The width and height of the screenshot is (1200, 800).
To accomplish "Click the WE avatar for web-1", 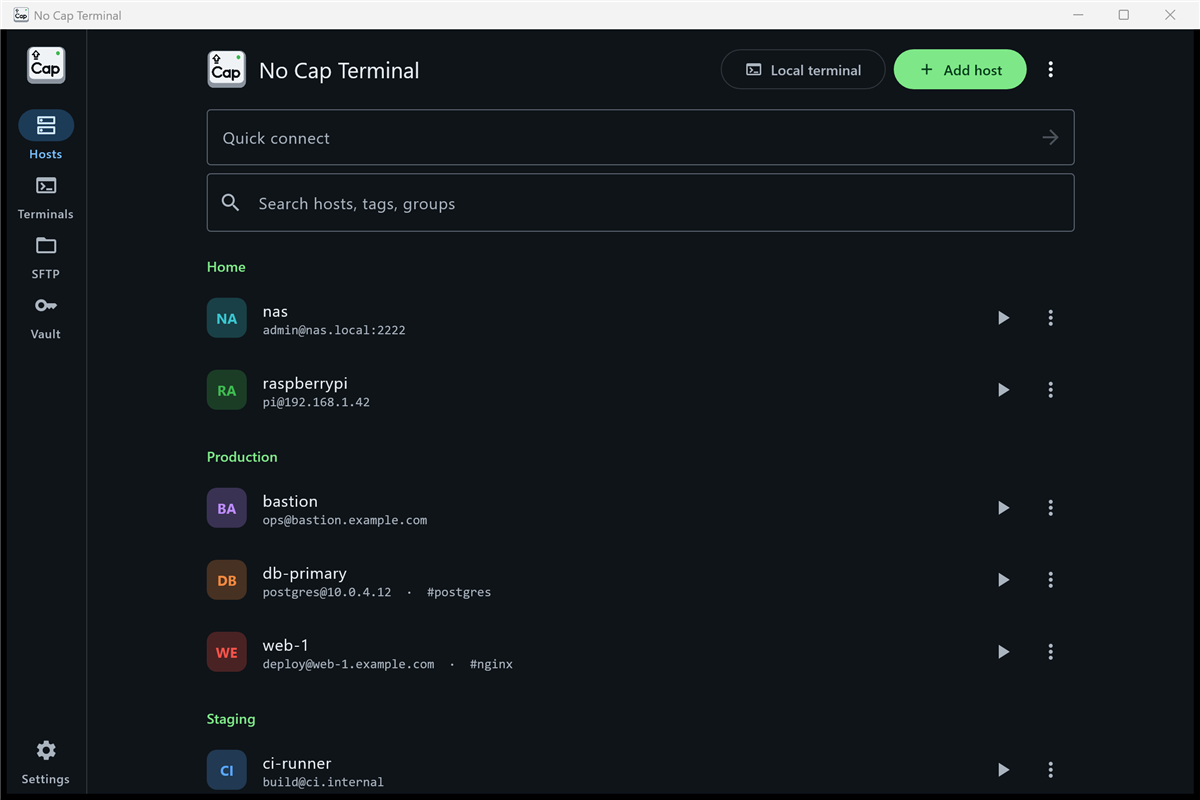I will [227, 652].
